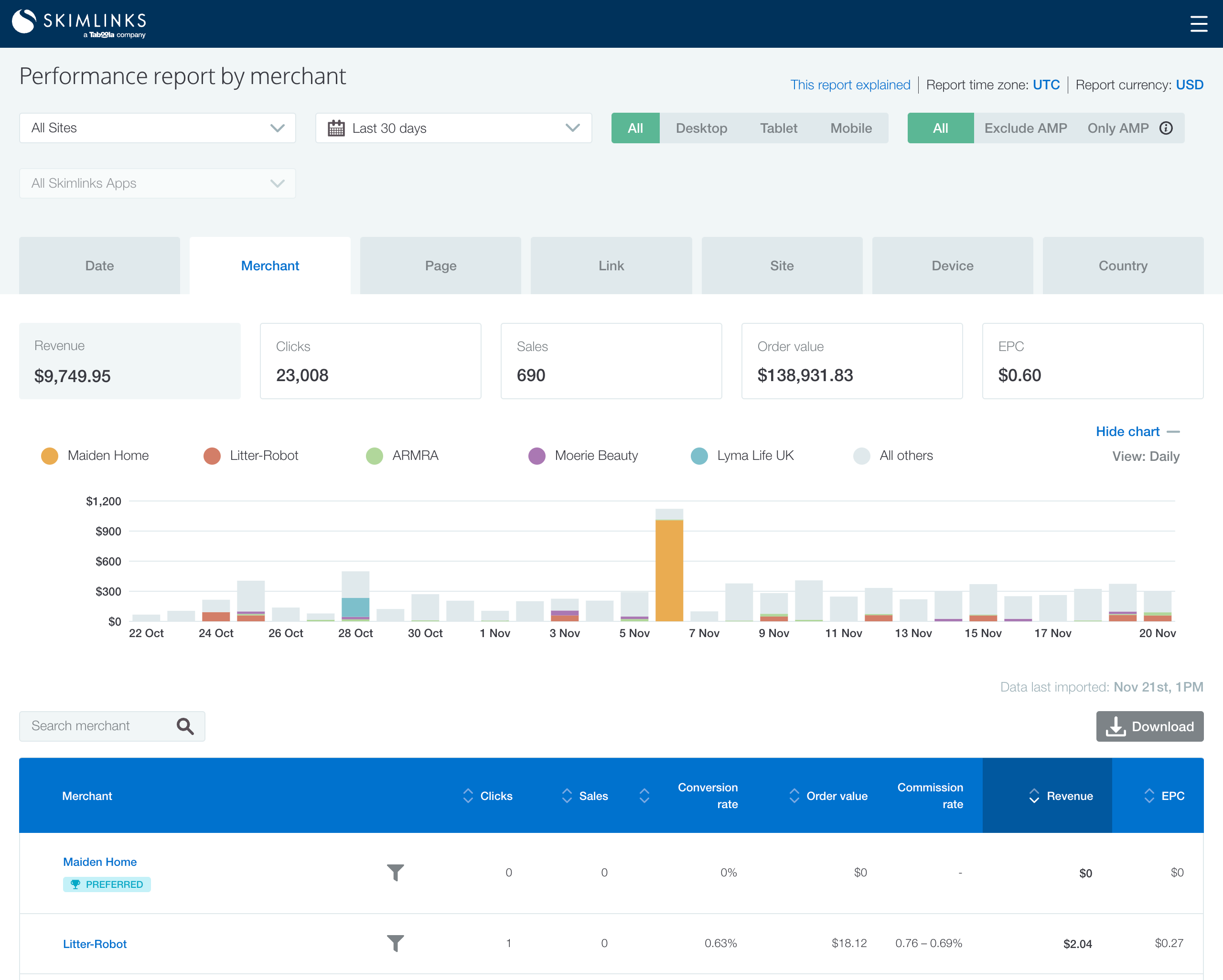Screen dimensions: 1223x980
Task: Select All devices filter
Action: tap(635, 128)
